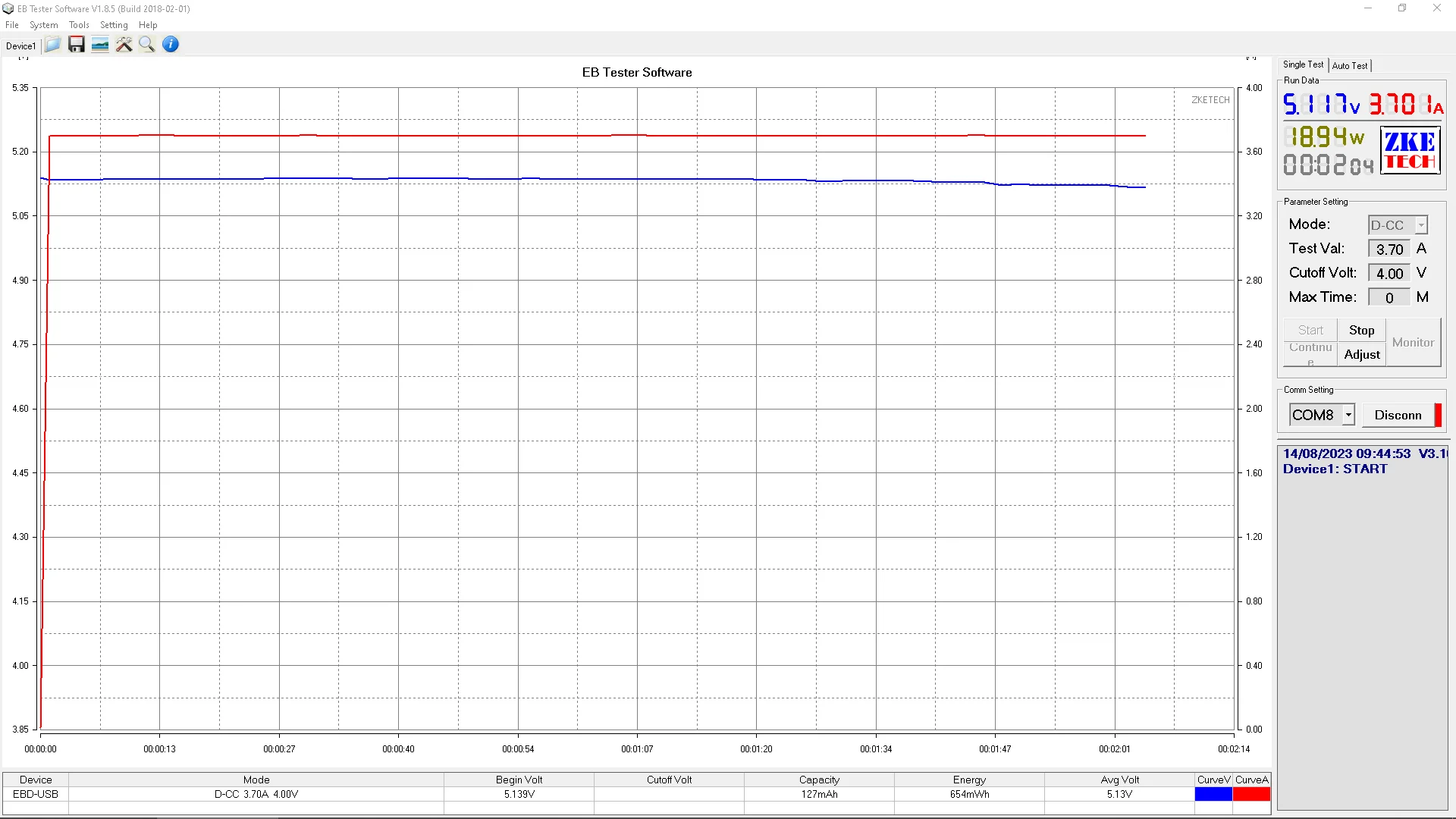Select the Single Test tab

click(1303, 65)
